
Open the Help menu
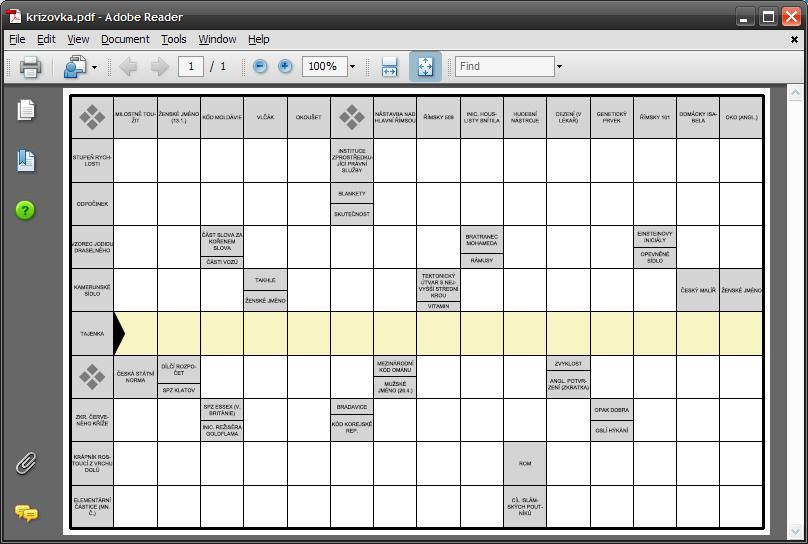tap(259, 39)
